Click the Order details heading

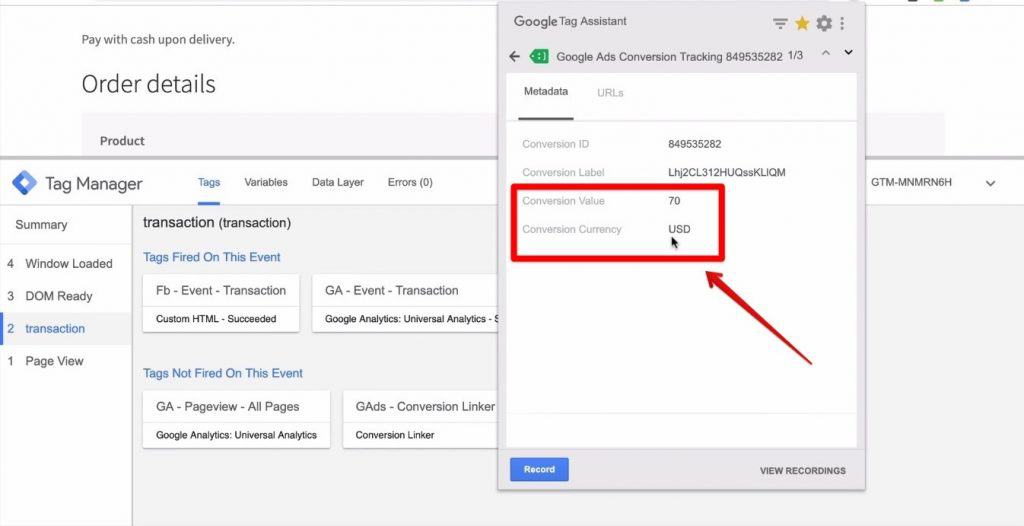tap(148, 84)
